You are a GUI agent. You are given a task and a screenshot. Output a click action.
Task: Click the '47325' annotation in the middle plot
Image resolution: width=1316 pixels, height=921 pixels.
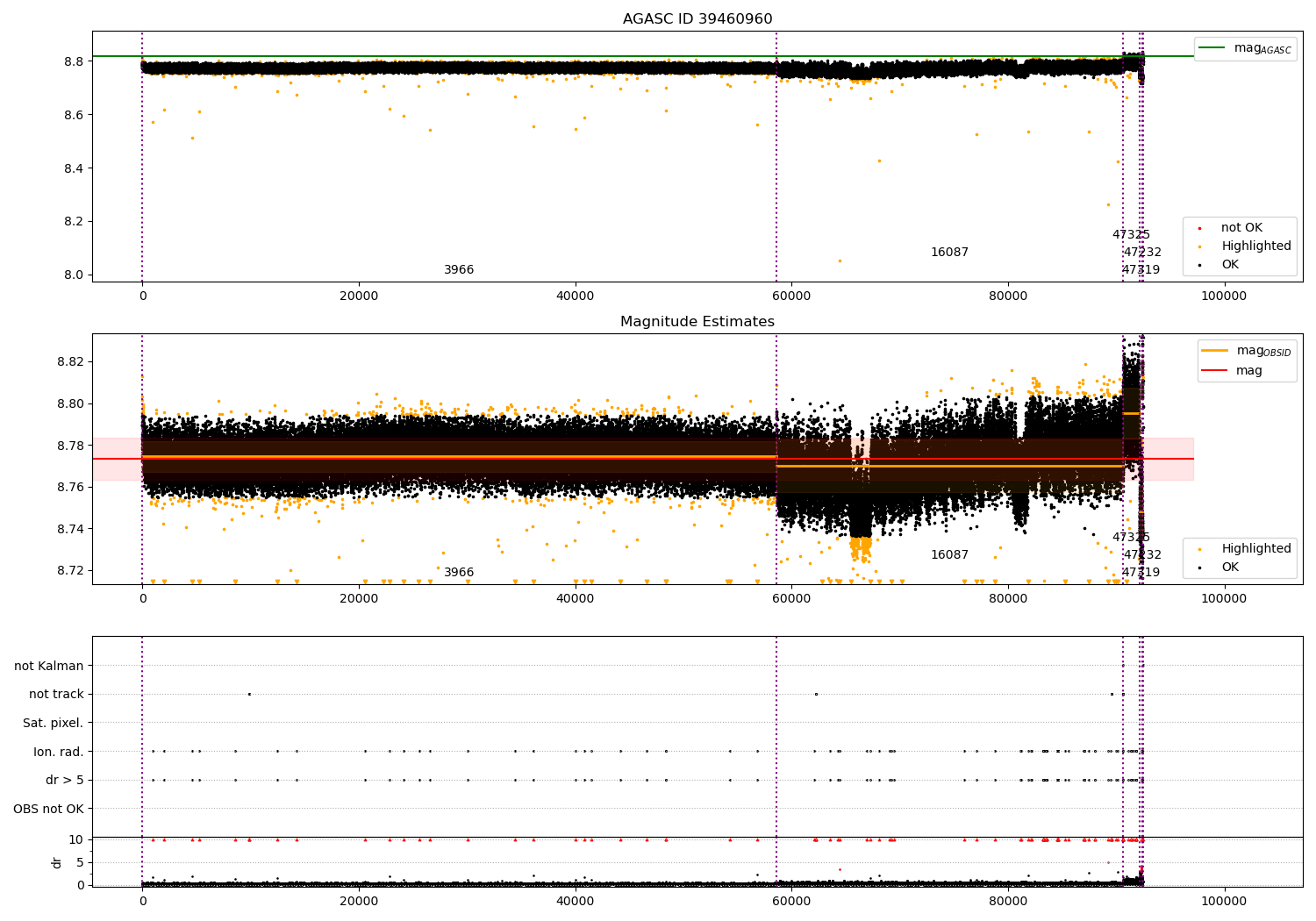click(1131, 538)
